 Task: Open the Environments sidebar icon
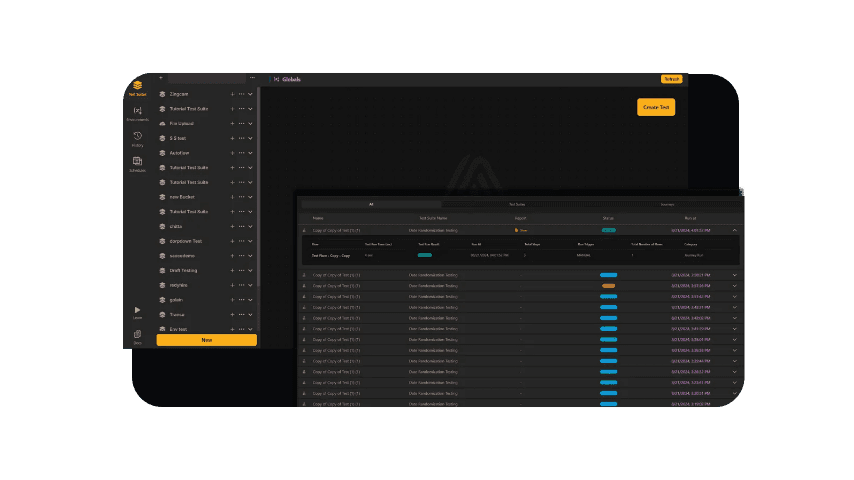click(137, 112)
